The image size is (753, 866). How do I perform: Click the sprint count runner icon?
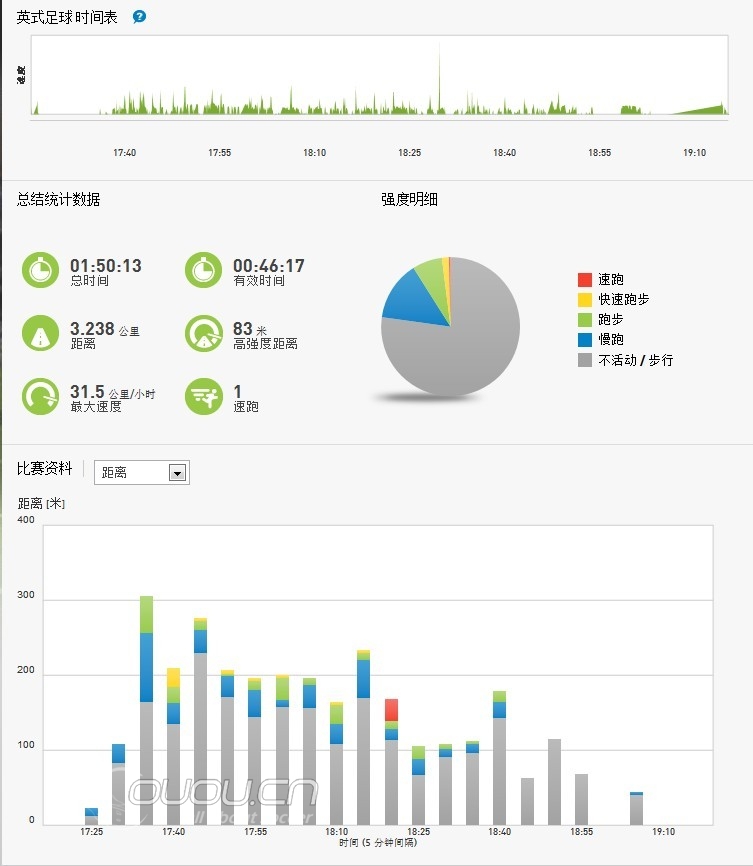tap(203, 397)
